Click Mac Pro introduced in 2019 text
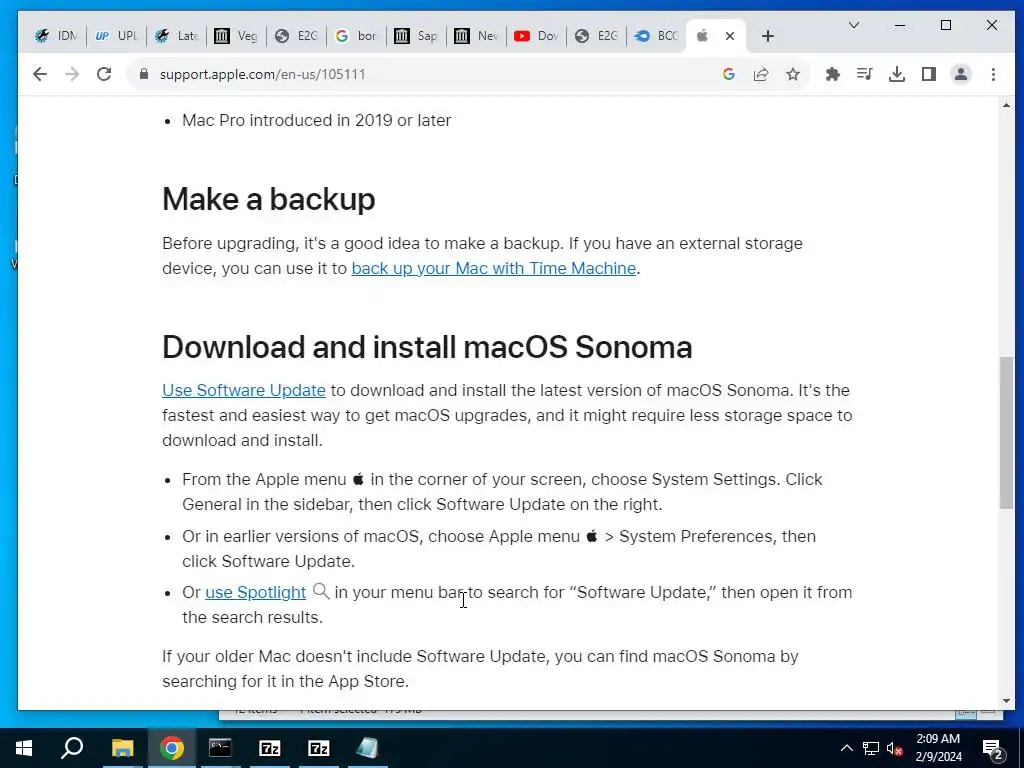 coord(317,120)
